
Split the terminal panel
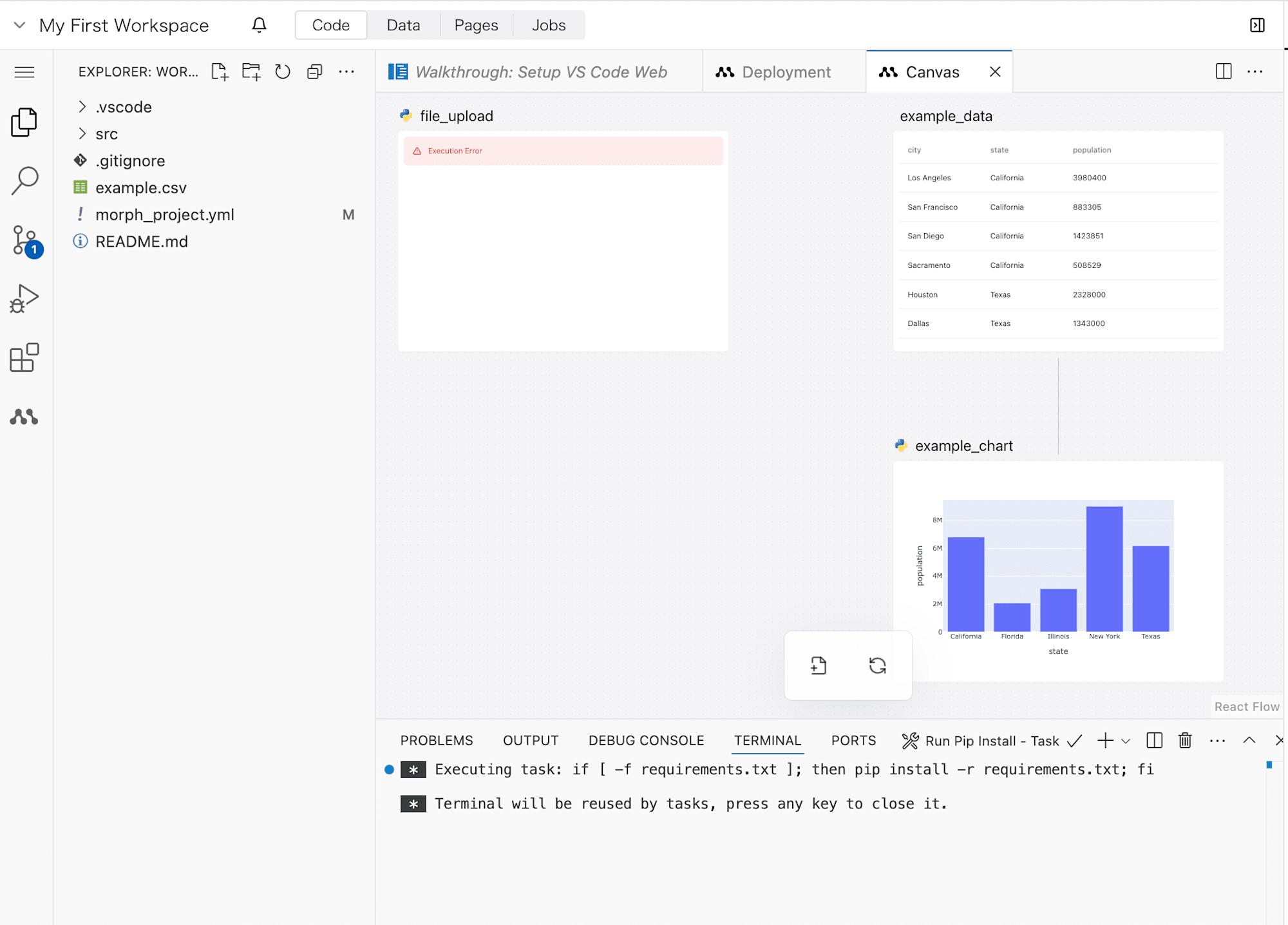coord(1154,741)
